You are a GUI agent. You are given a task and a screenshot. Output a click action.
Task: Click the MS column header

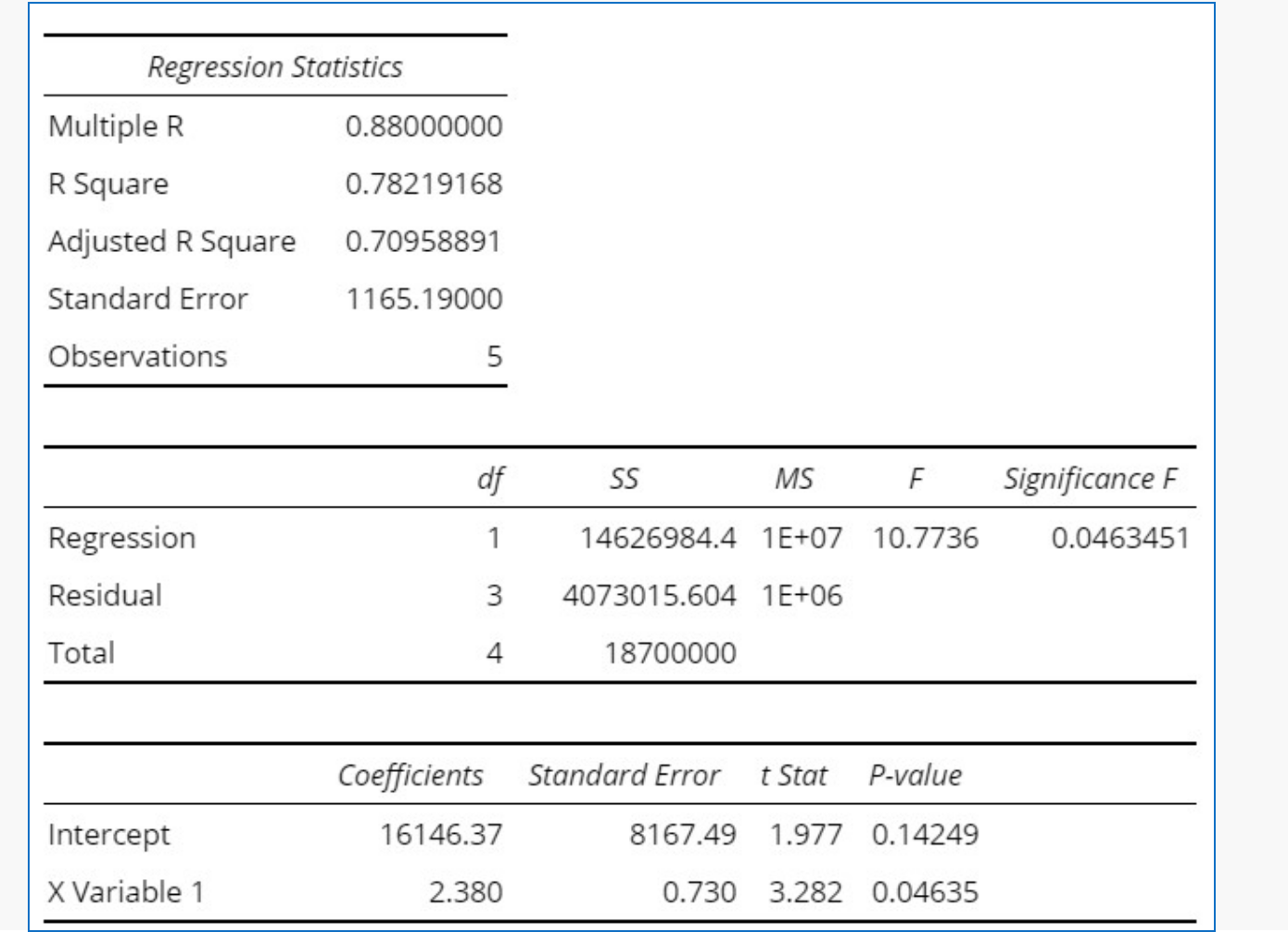[x=794, y=478]
